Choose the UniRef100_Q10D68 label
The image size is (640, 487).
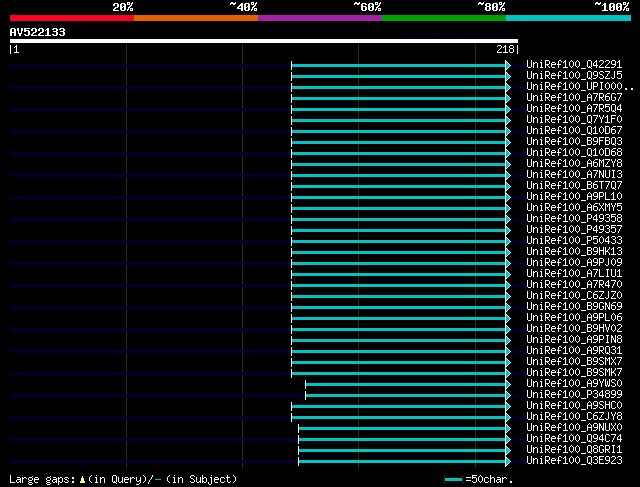pyautogui.click(x=574, y=153)
